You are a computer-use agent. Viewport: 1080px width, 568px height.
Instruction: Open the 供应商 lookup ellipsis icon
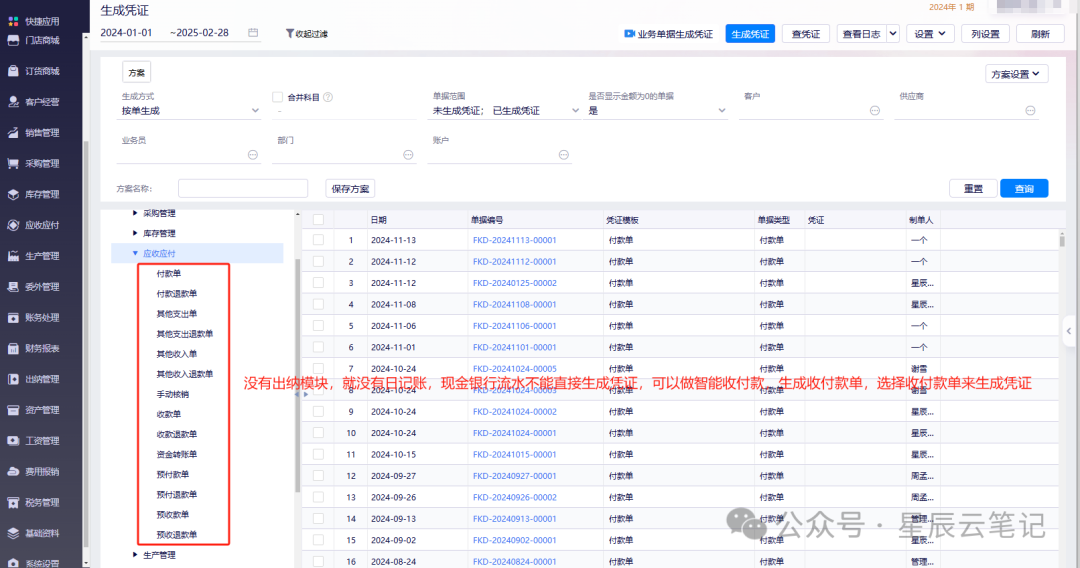1029,111
